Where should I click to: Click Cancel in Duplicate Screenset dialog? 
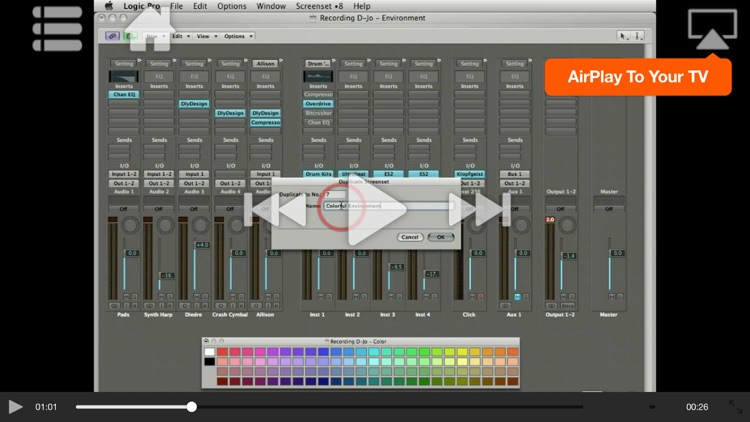pyautogui.click(x=410, y=237)
